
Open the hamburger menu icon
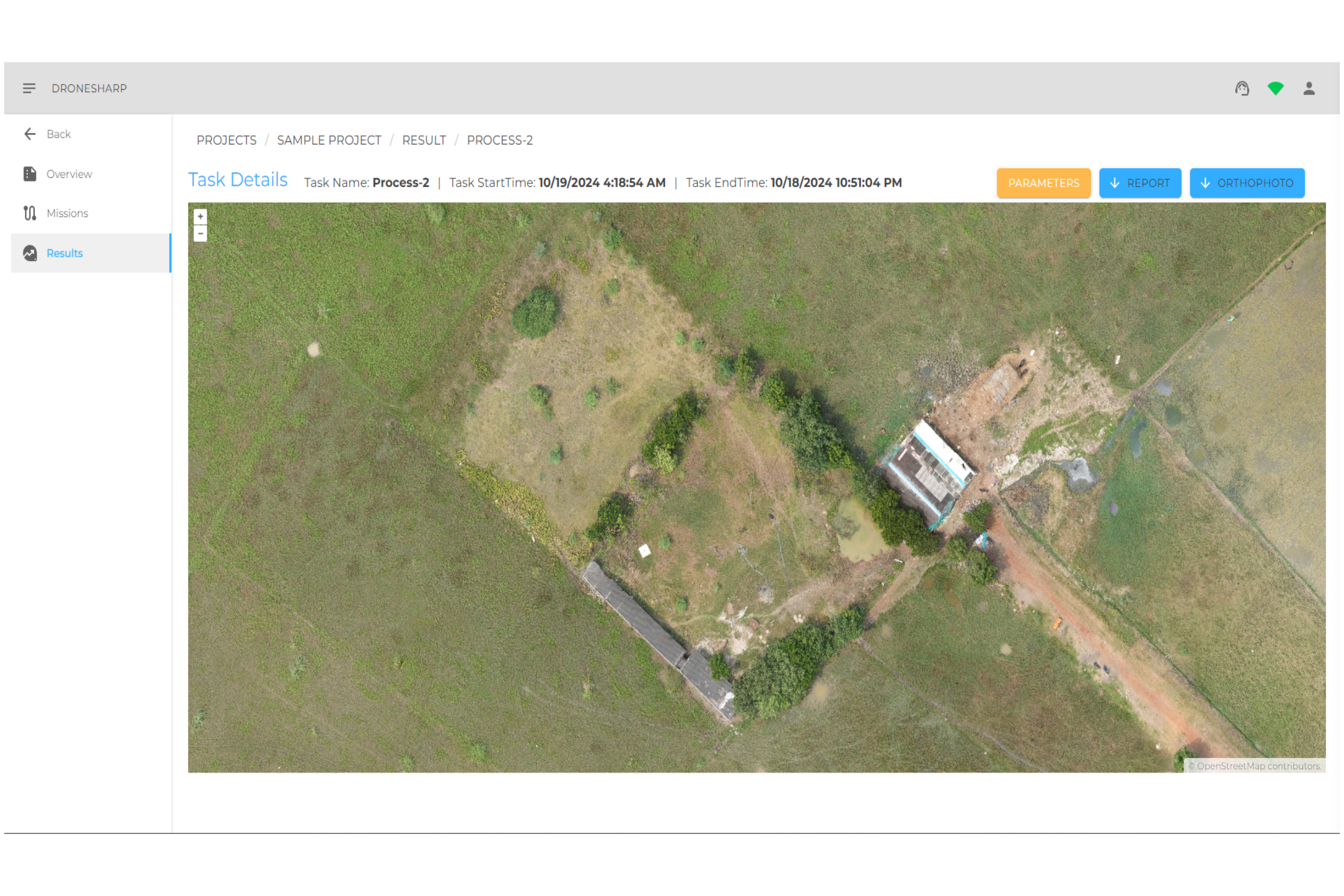click(29, 88)
